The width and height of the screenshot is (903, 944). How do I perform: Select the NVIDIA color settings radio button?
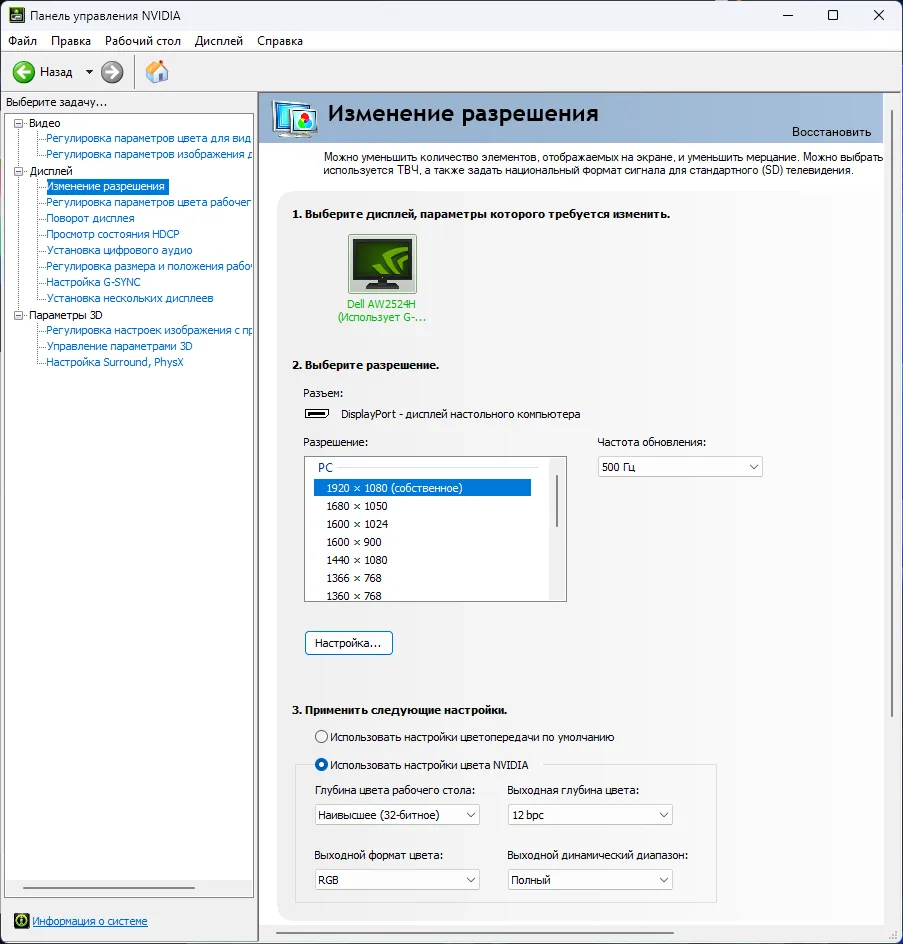[321, 765]
